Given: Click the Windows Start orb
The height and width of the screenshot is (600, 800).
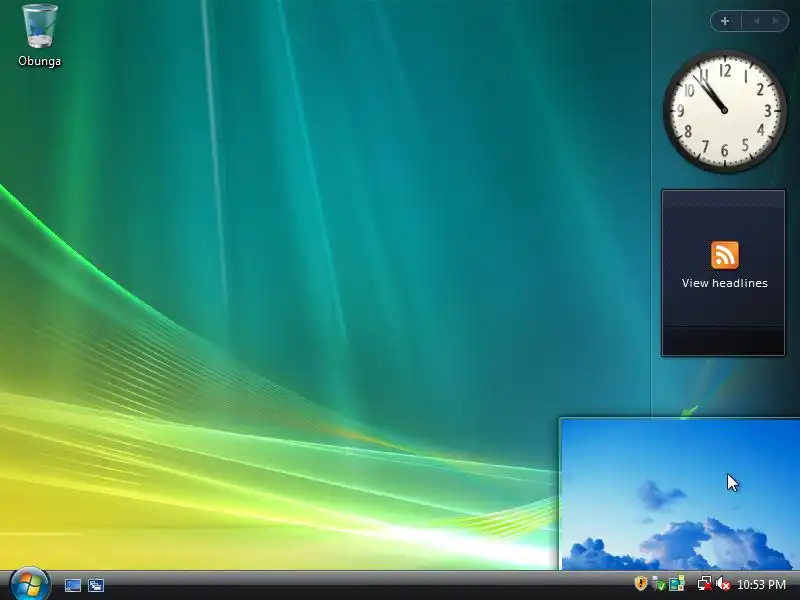Looking at the screenshot, I should pyautogui.click(x=30, y=585).
